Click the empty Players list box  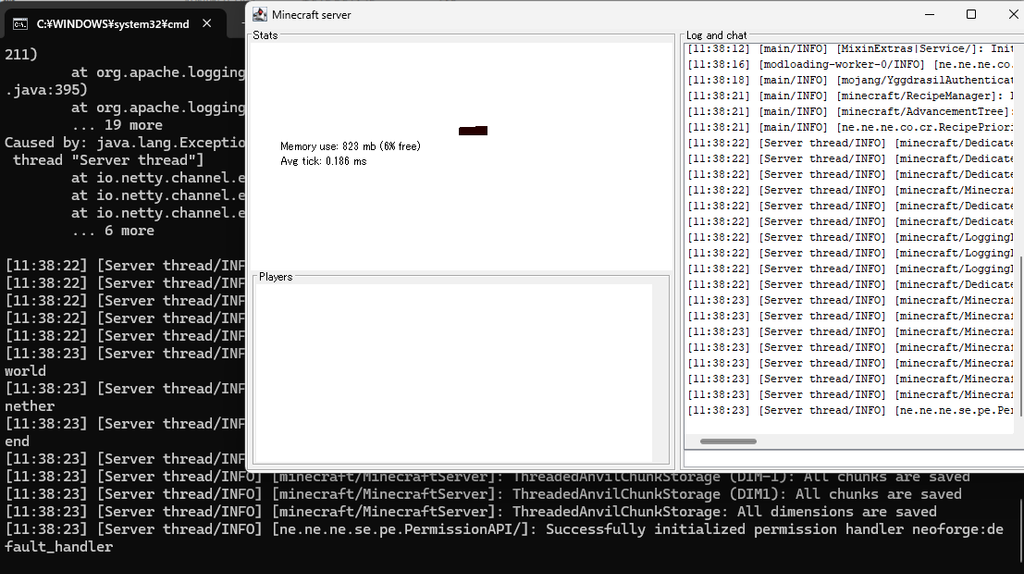453,373
